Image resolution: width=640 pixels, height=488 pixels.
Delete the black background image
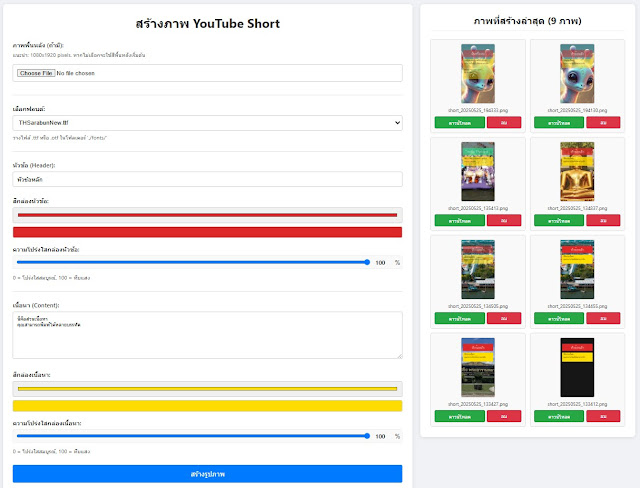pos(603,416)
